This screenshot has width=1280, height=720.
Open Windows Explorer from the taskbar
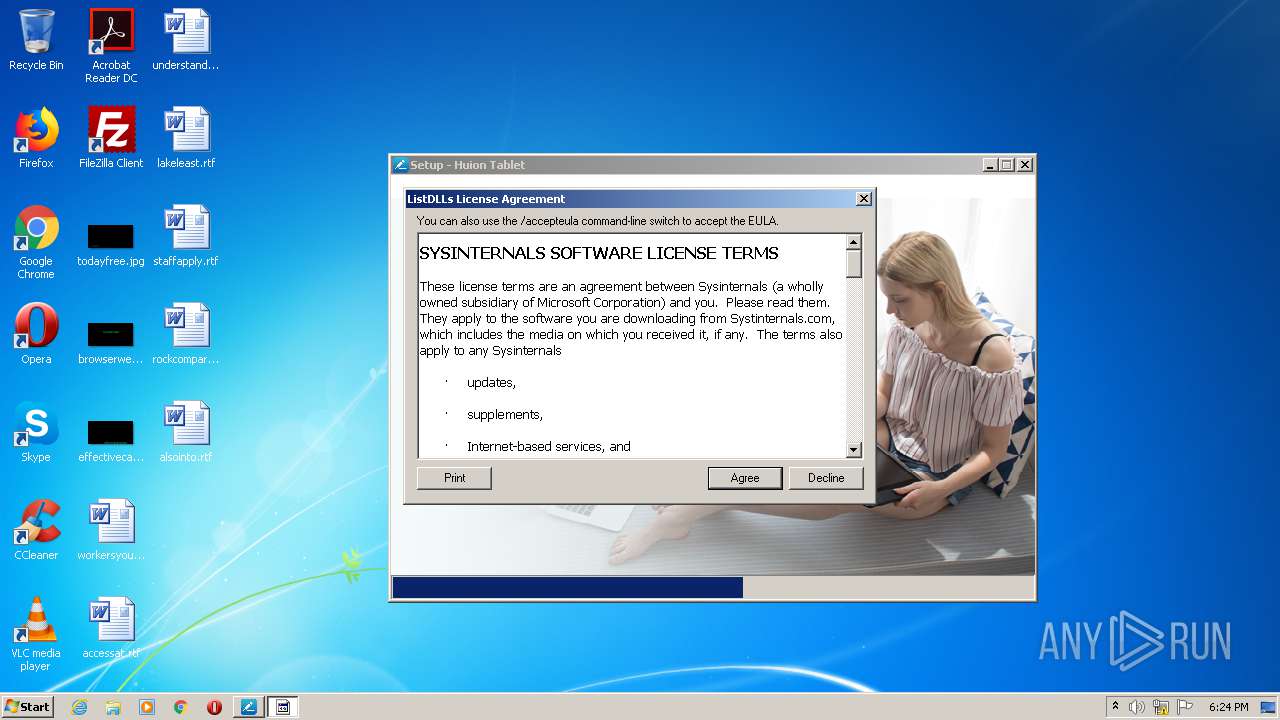point(113,707)
